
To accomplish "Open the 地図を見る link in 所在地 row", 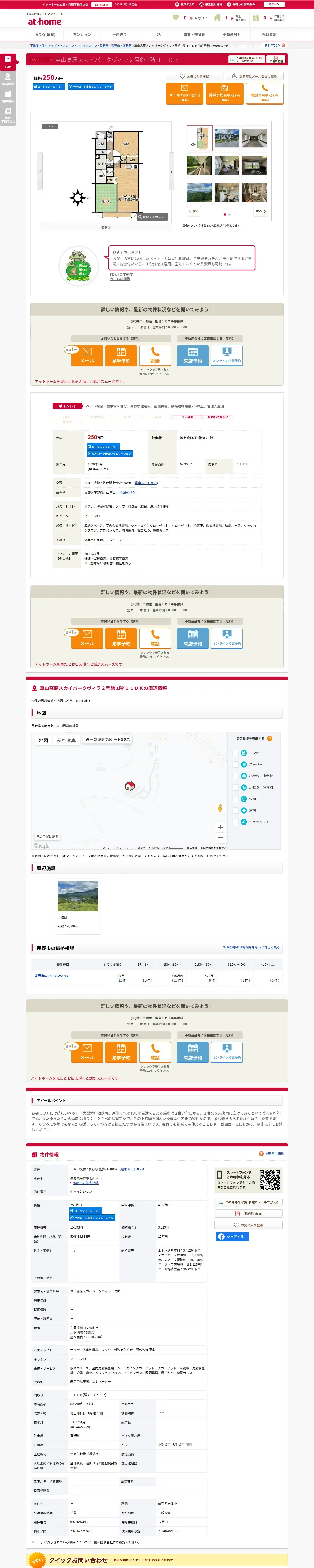I will (127, 492).
